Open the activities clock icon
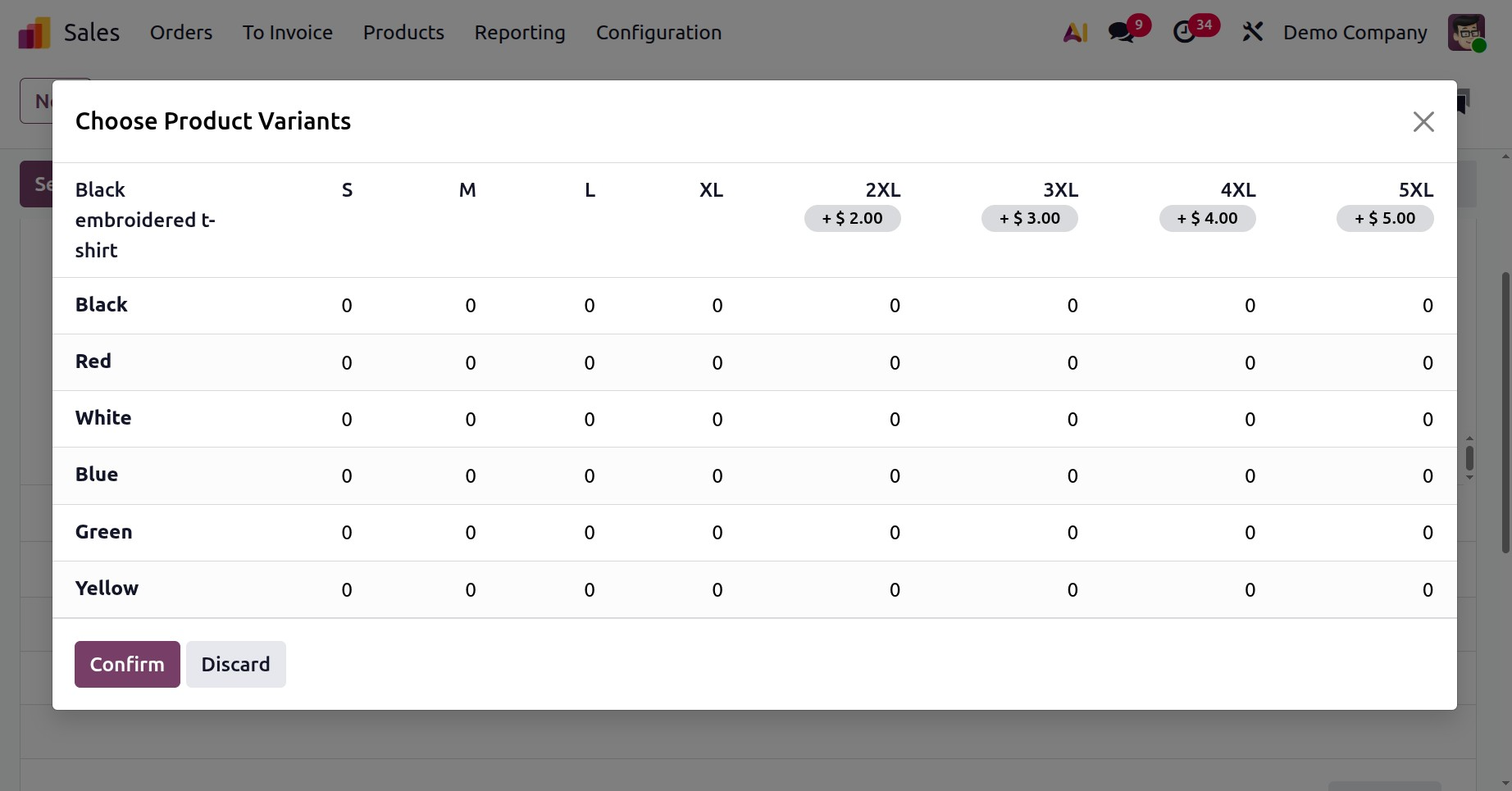The image size is (1512, 791). [1184, 33]
